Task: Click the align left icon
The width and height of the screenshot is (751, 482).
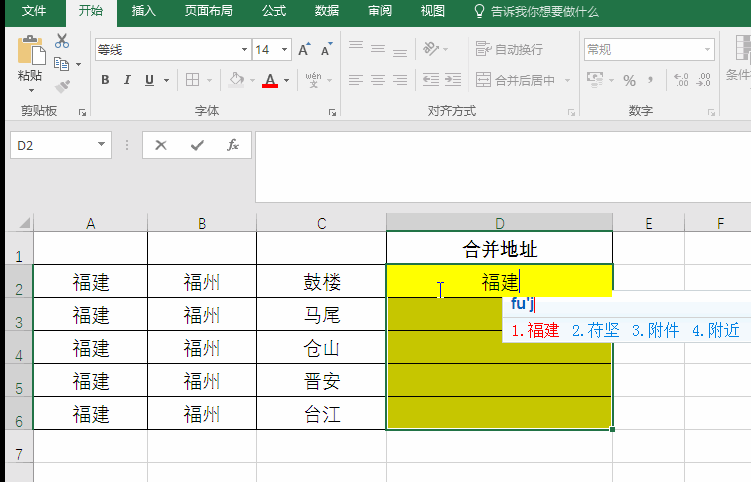Action: 356,80
